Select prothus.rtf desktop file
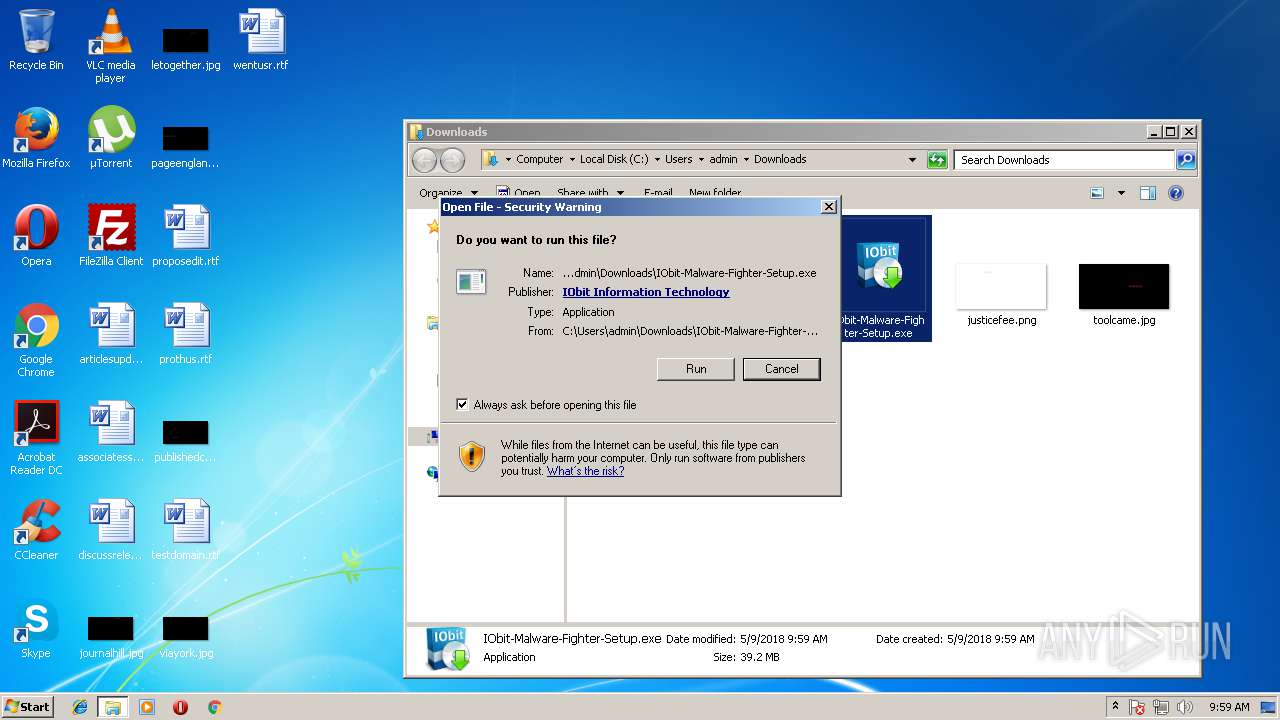This screenshot has width=1280, height=720. click(x=186, y=334)
